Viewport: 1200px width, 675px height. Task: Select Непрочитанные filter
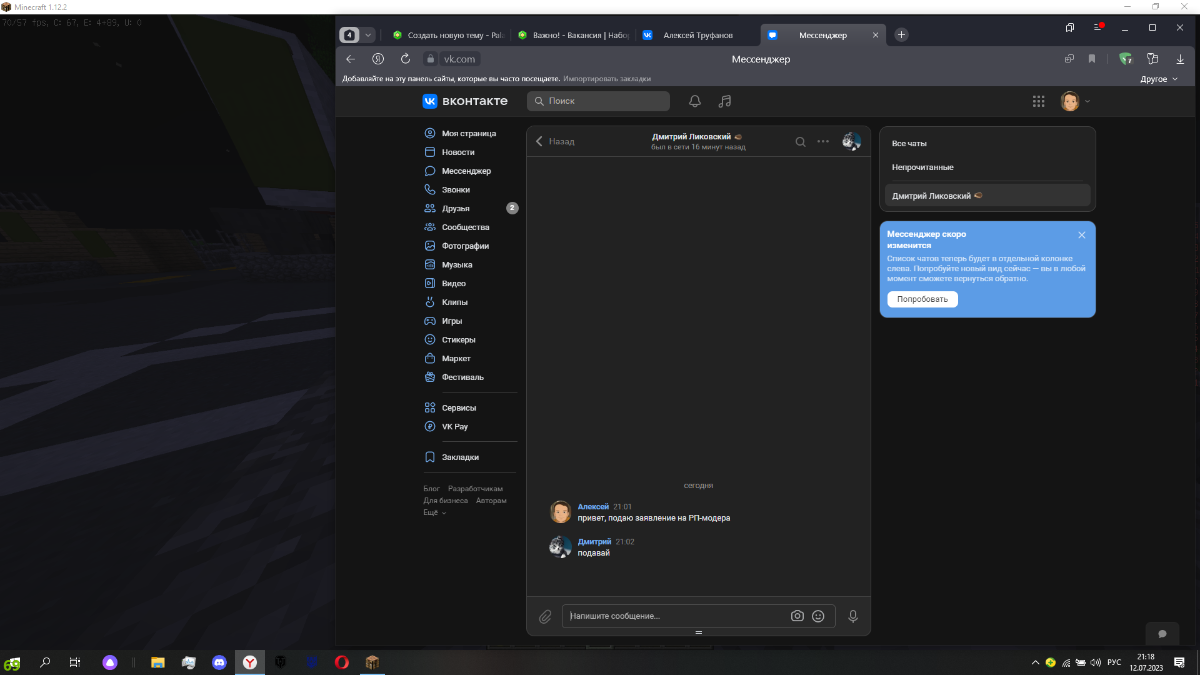[x=987, y=167]
